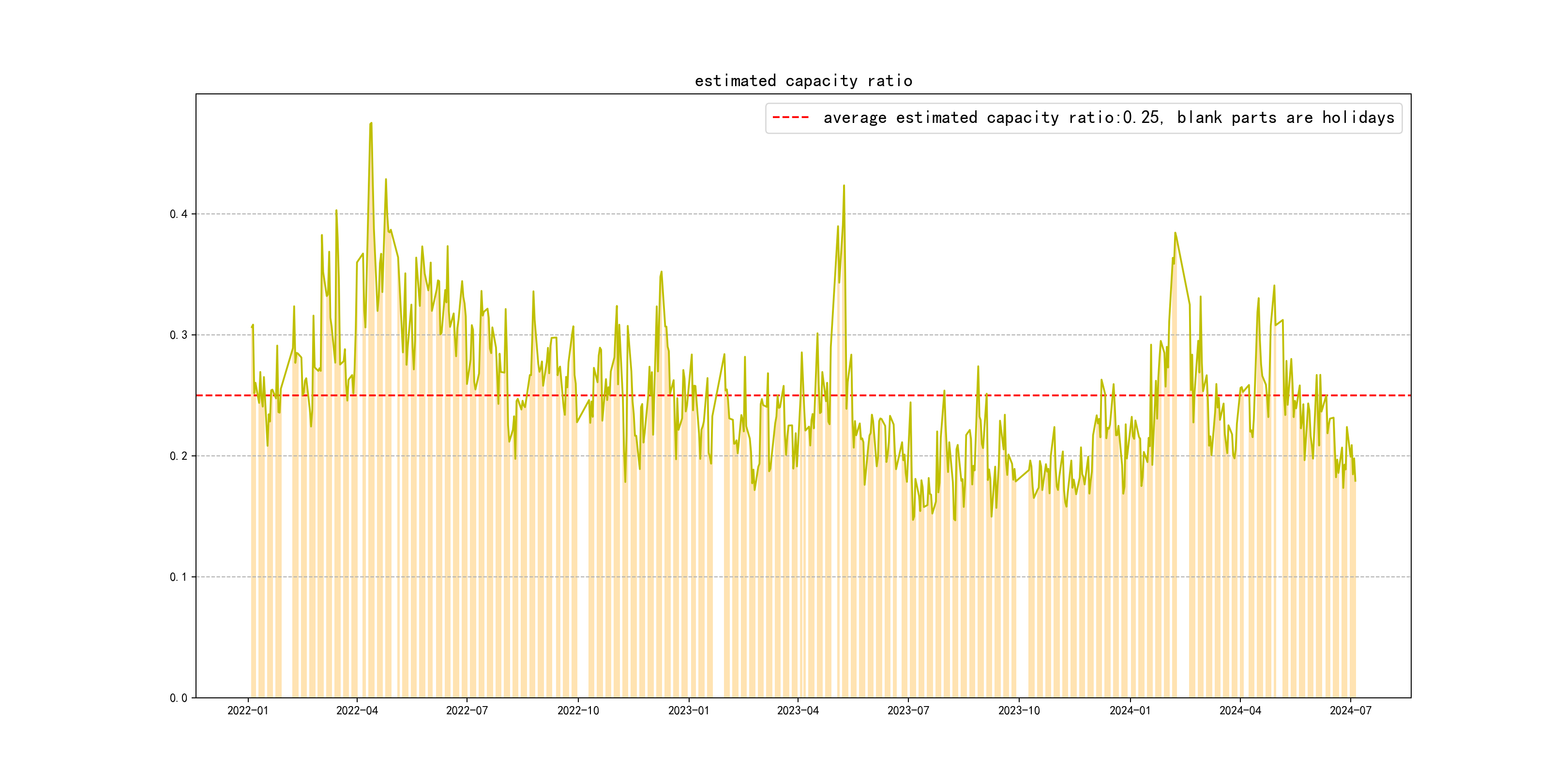Click the 2022-04 x-axis label
The width and height of the screenshot is (1568, 784).
[357, 710]
